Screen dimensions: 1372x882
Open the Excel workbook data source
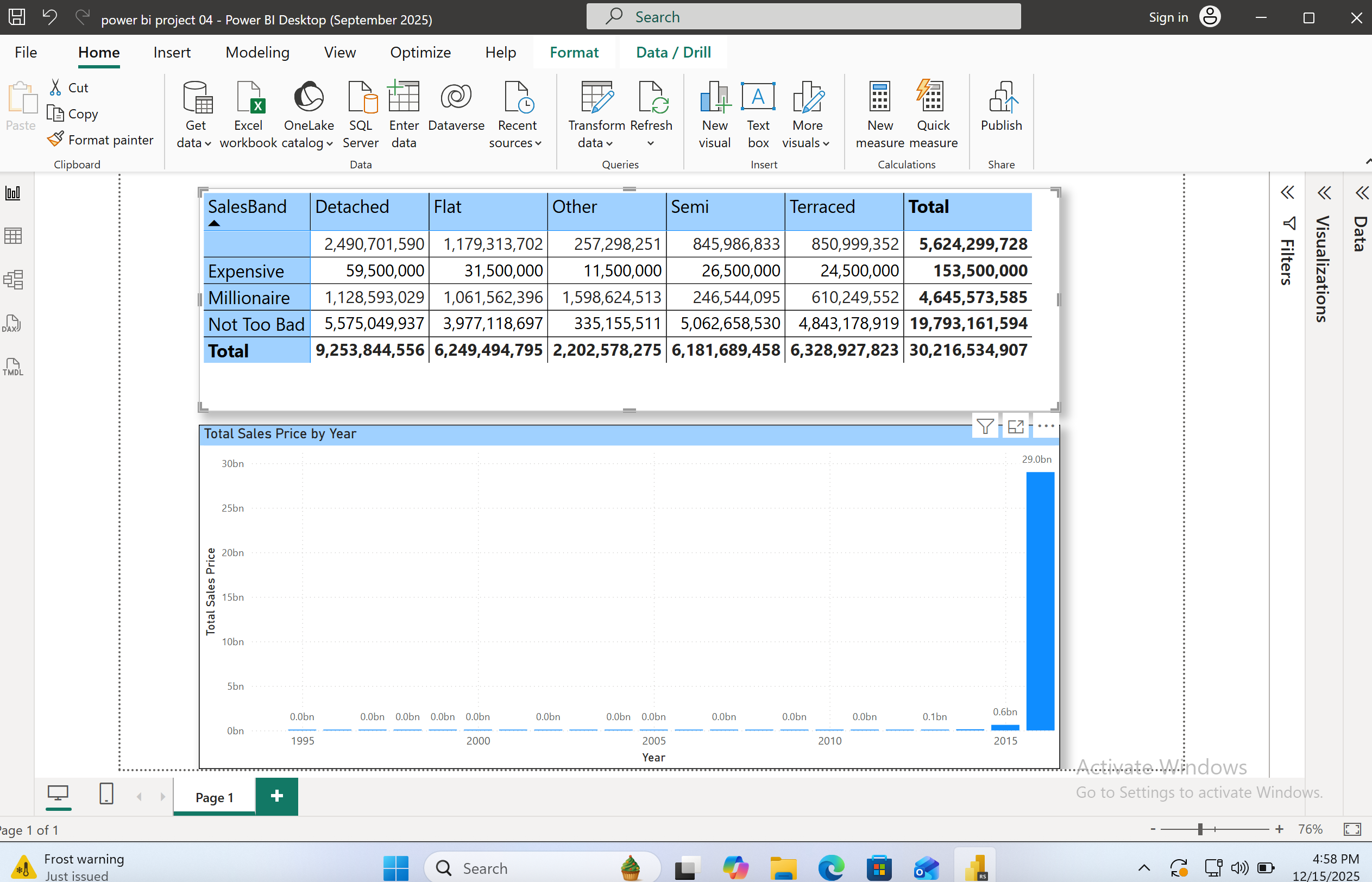(248, 114)
